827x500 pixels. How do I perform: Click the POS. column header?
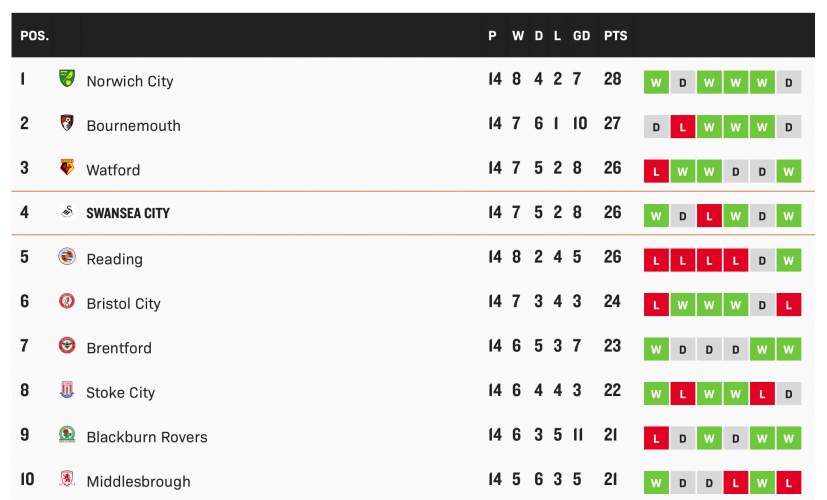(35, 36)
